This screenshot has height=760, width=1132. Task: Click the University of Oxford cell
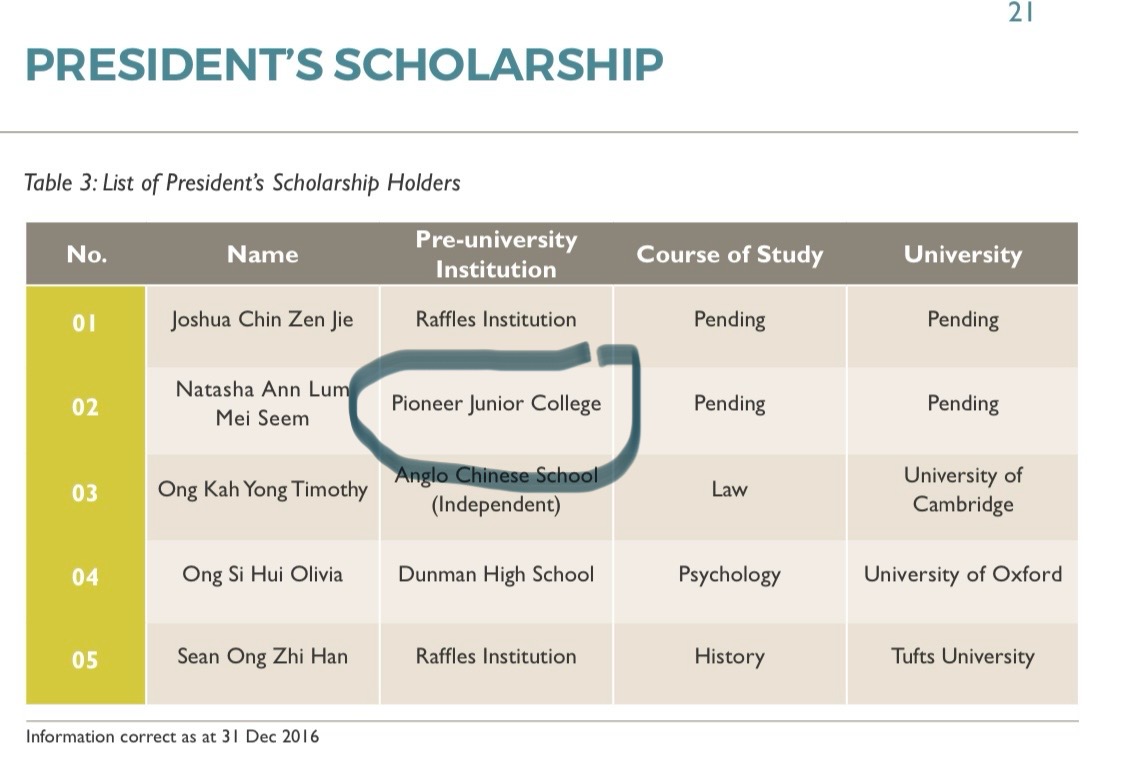point(962,574)
